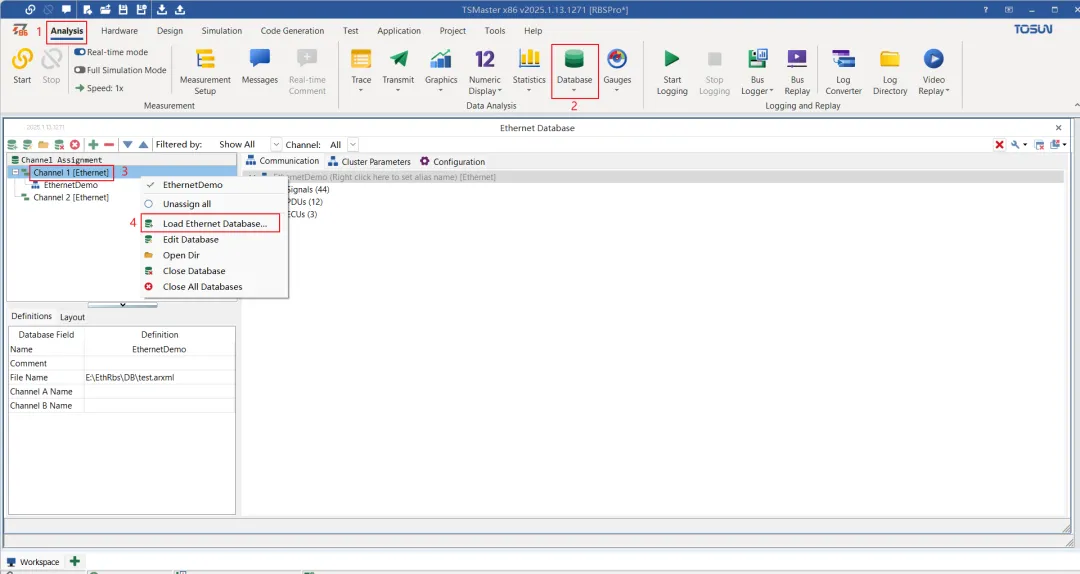
Task: Click the Measurement Setup button
Action: pyautogui.click(x=205, y=72)
